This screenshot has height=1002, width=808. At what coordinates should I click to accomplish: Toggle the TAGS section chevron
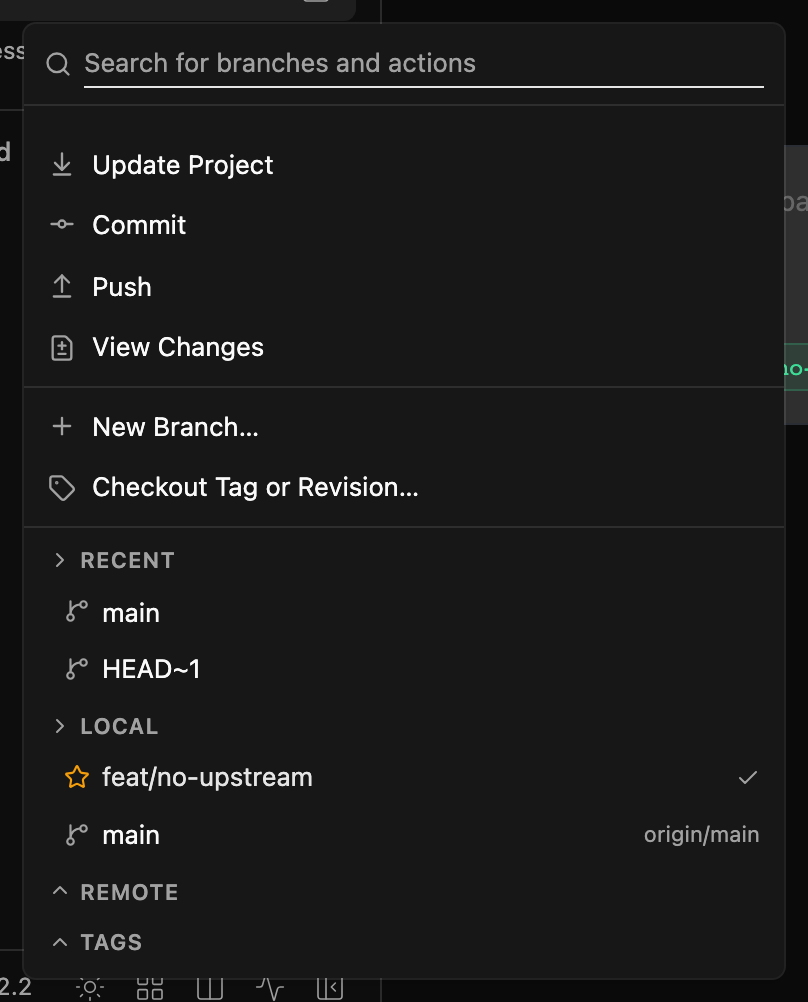[59, 942]
